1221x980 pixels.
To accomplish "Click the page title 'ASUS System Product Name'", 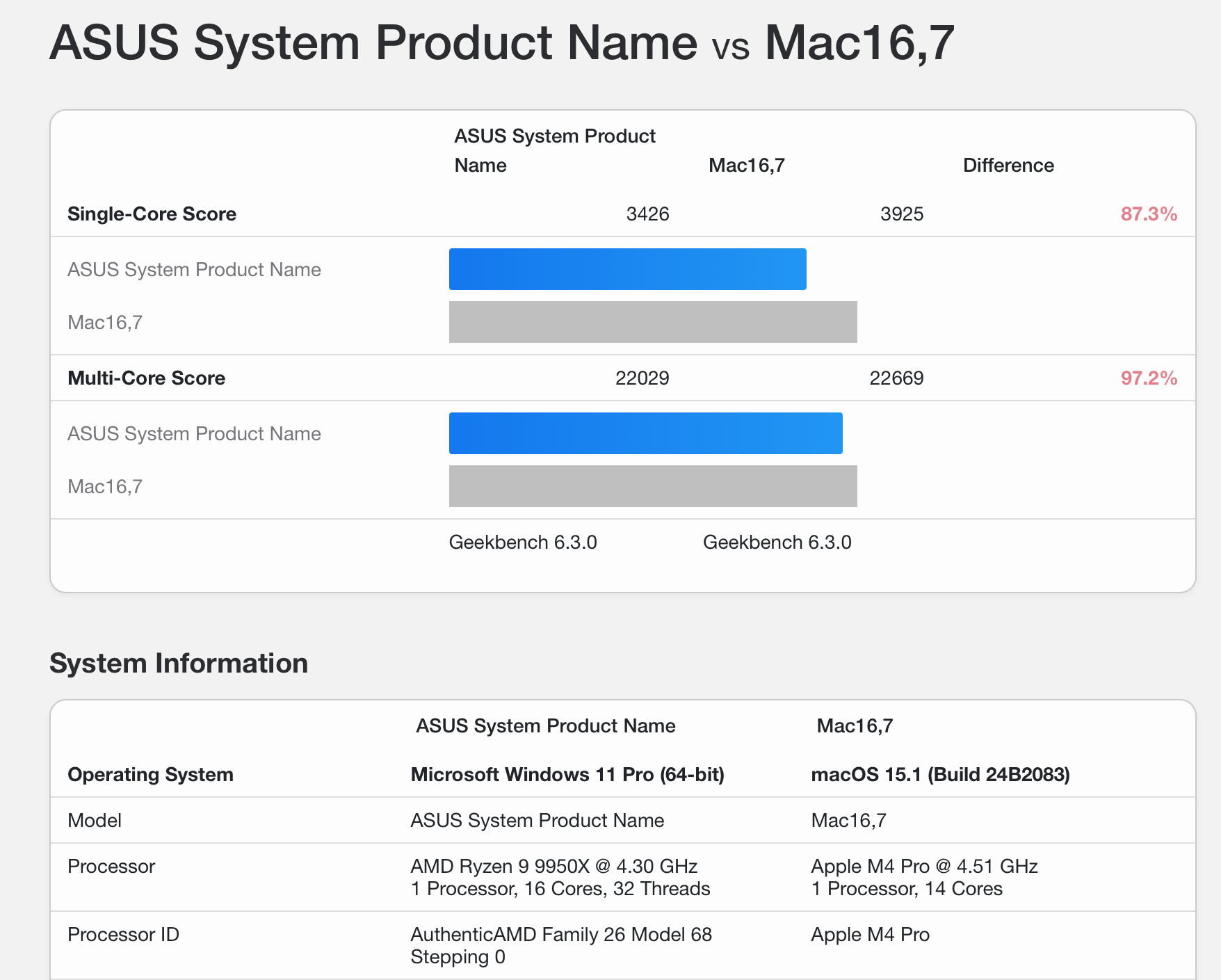I will click(373, 43).
